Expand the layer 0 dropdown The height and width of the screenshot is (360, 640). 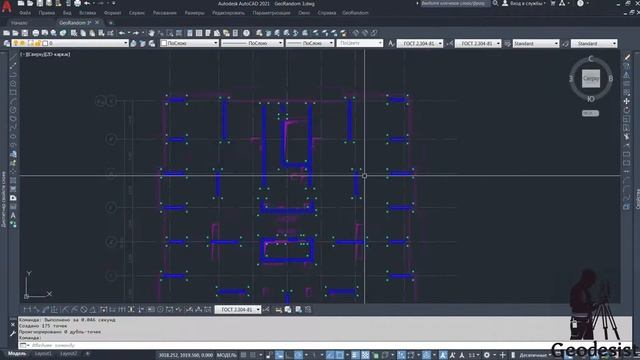[x=126, y=43]
